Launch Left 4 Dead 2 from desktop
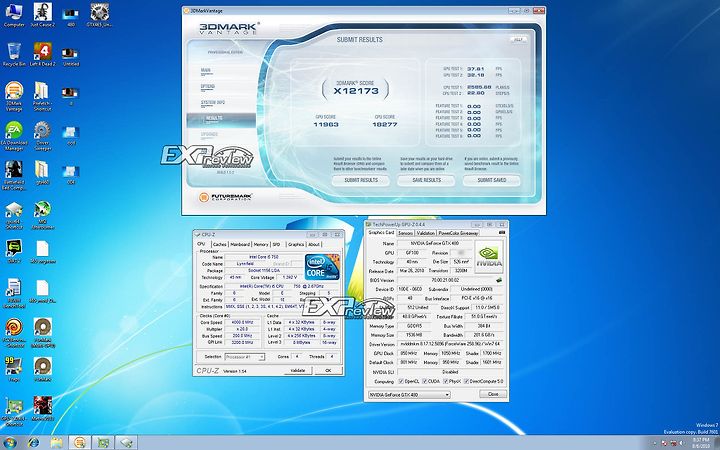 tap(43, 55)
